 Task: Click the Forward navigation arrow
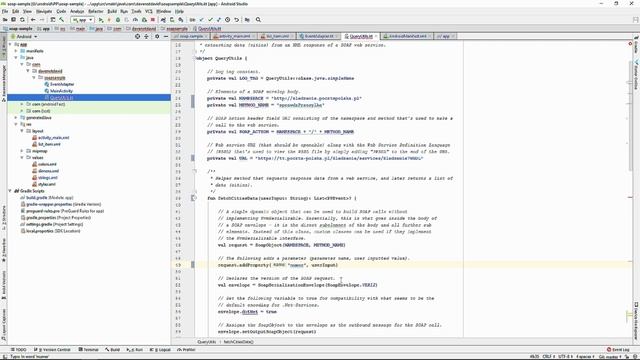coord(42,20)
